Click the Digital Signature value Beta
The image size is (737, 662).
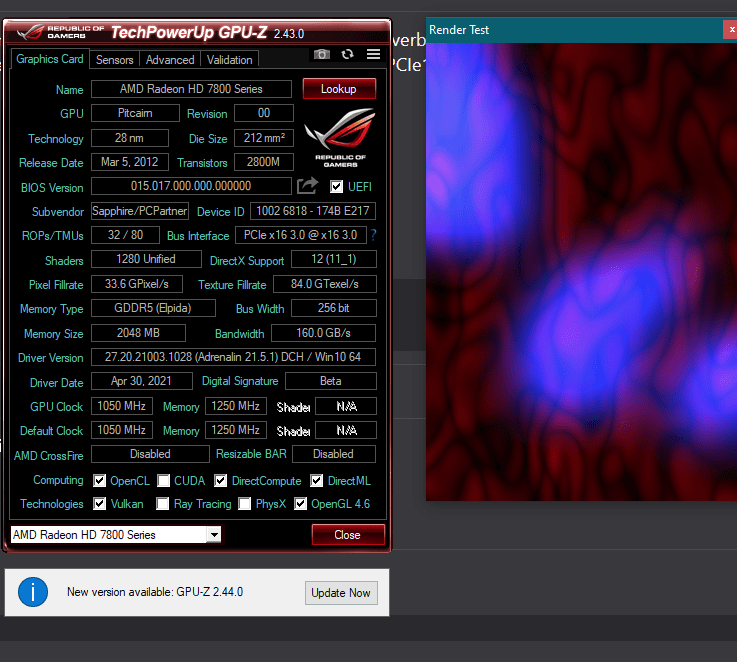pyautogui.click(x=331, y=381)
